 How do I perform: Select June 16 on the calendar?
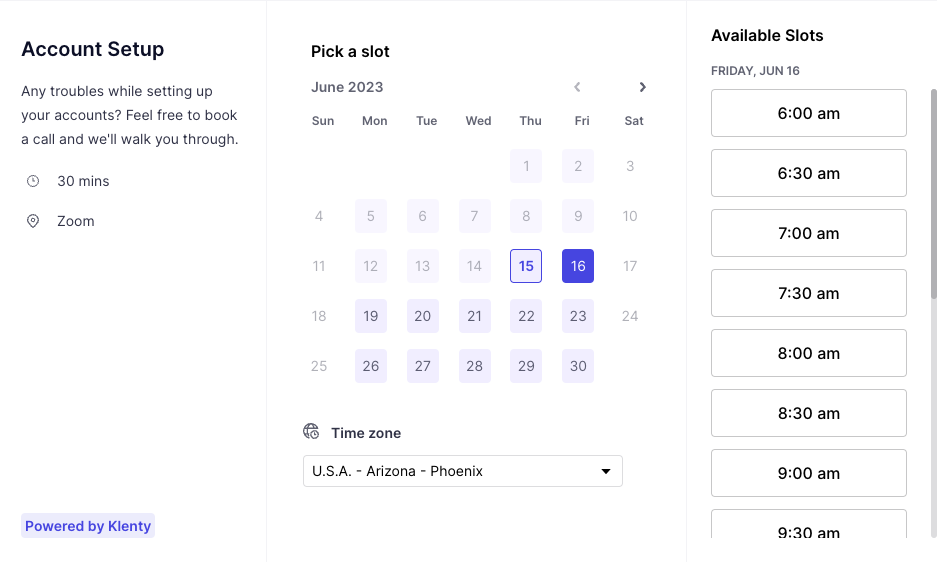[x=578, y=266]
